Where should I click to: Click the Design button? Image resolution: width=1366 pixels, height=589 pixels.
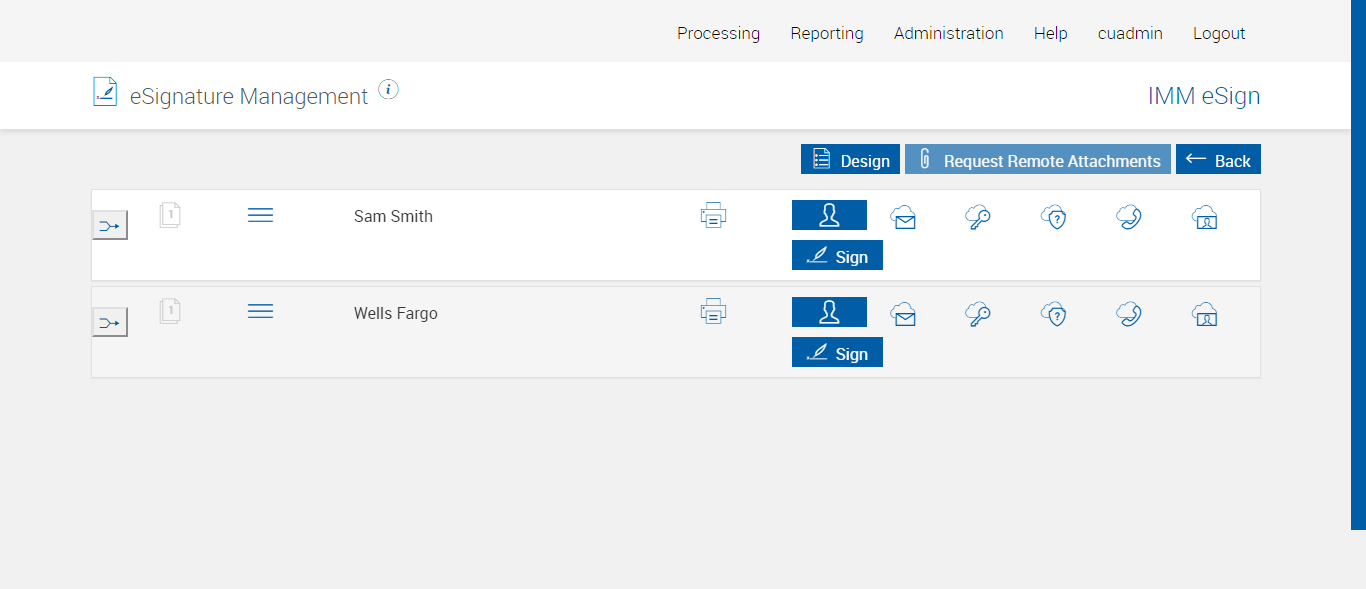[850, 160]
